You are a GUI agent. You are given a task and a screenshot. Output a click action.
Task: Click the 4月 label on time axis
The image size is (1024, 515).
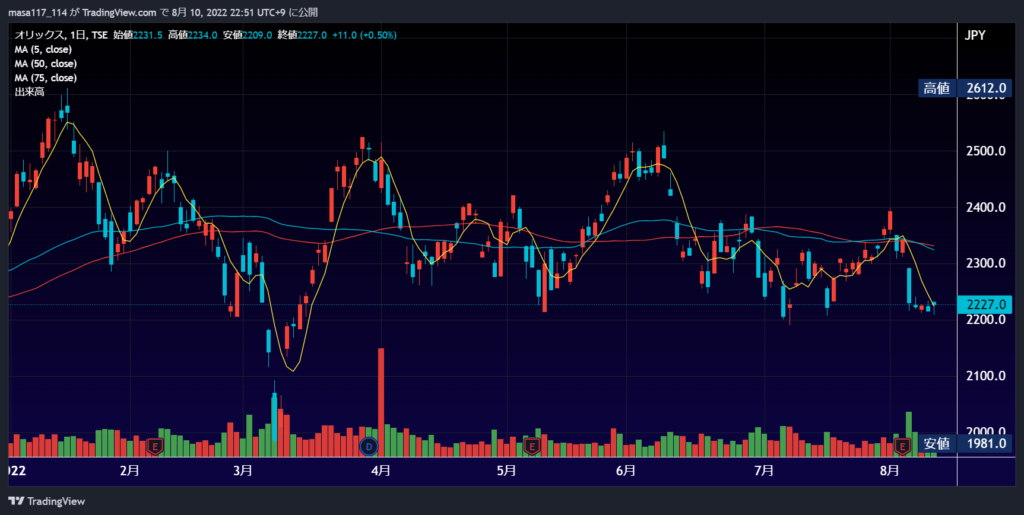(381, 471)
